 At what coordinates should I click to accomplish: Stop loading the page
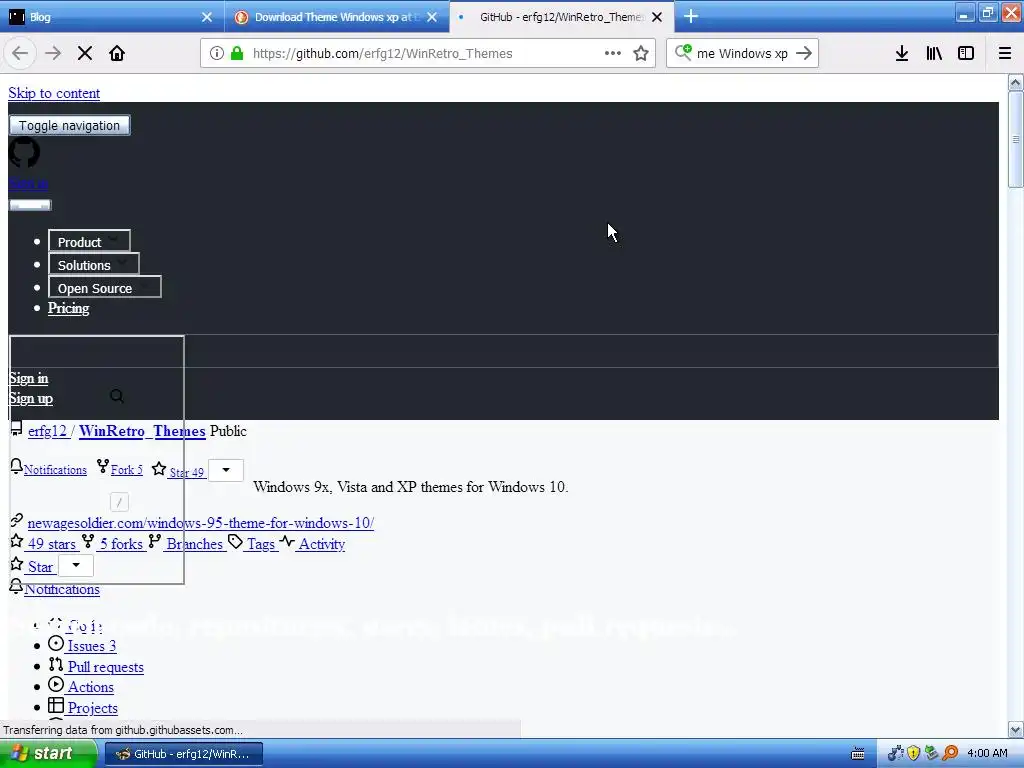(85, 54)
